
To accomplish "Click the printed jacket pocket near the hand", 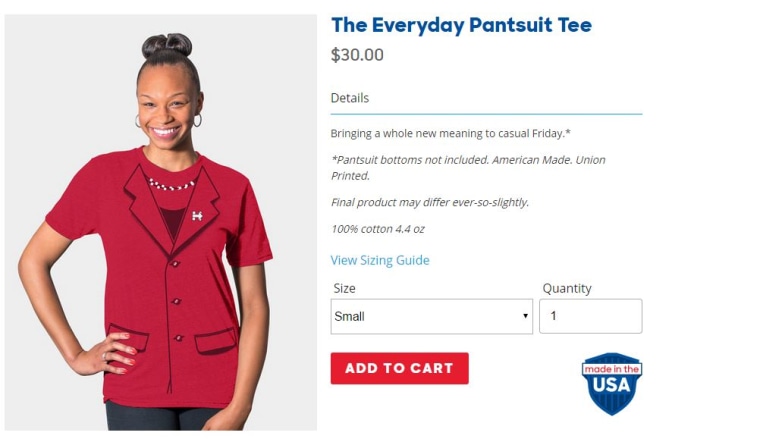I will click(129, 336).
